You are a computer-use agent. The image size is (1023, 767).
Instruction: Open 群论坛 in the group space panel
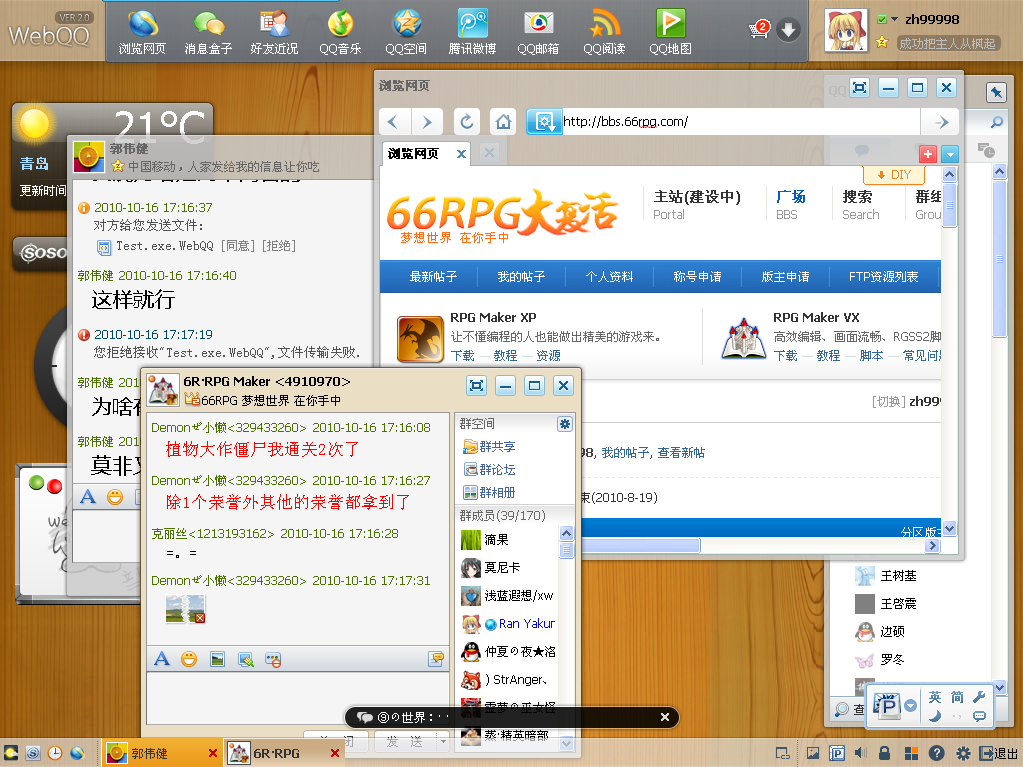[x=489, y=470]
